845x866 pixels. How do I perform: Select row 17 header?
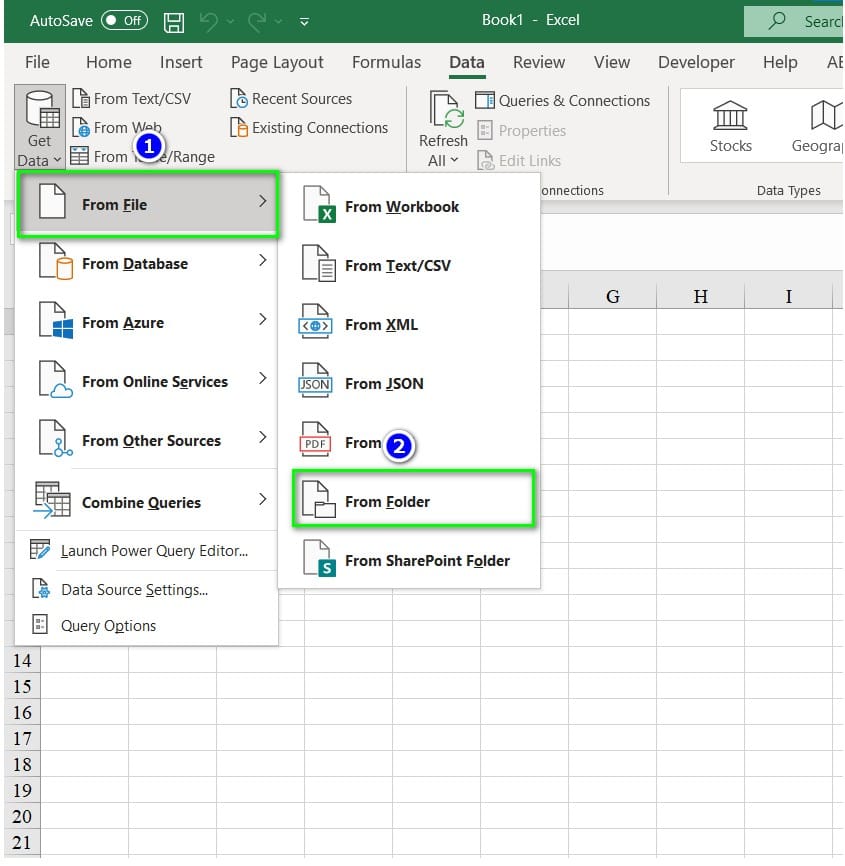22,738
